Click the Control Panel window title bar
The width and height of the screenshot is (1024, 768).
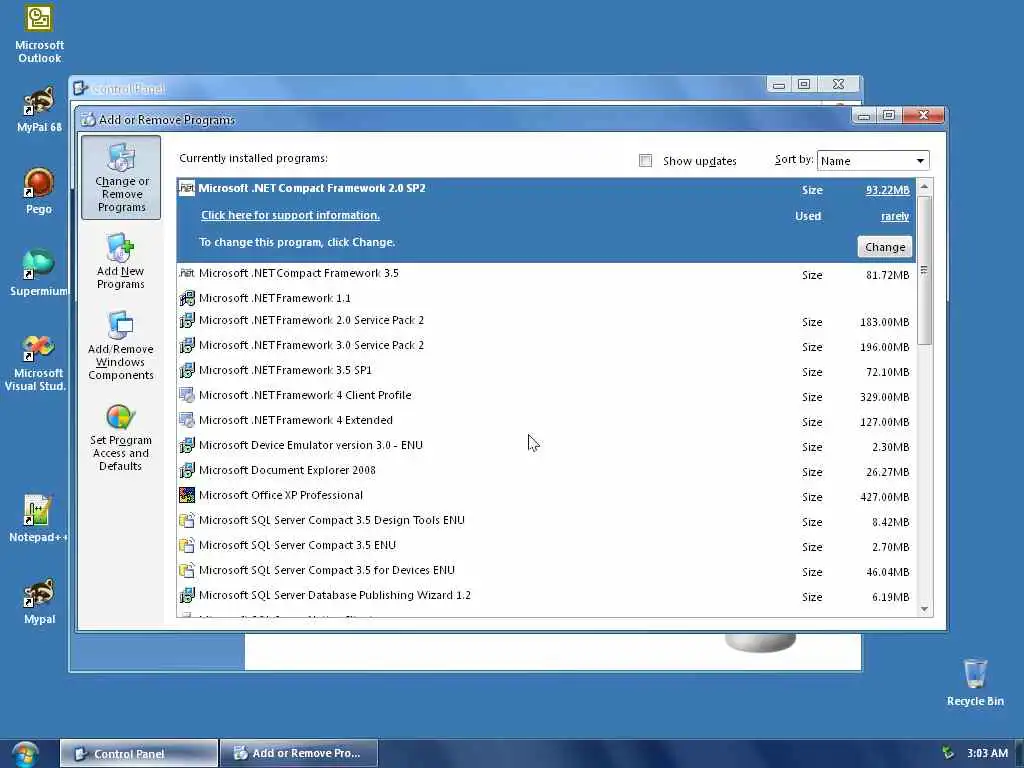(418, 88)
